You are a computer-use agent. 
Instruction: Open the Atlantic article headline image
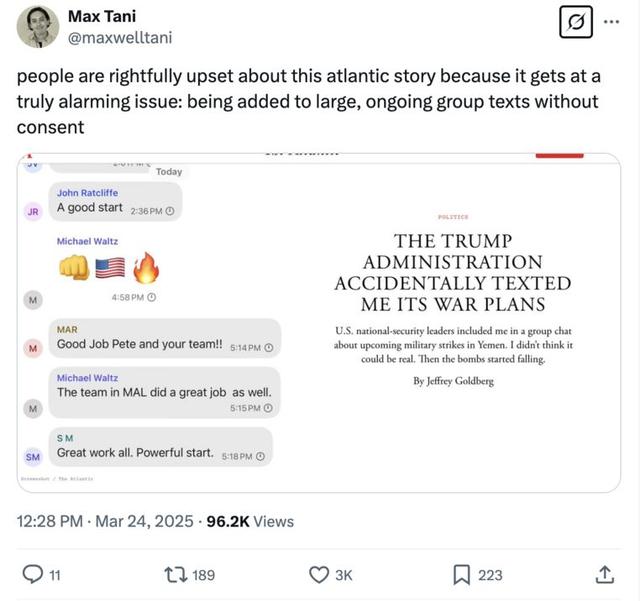pos(452,273)
